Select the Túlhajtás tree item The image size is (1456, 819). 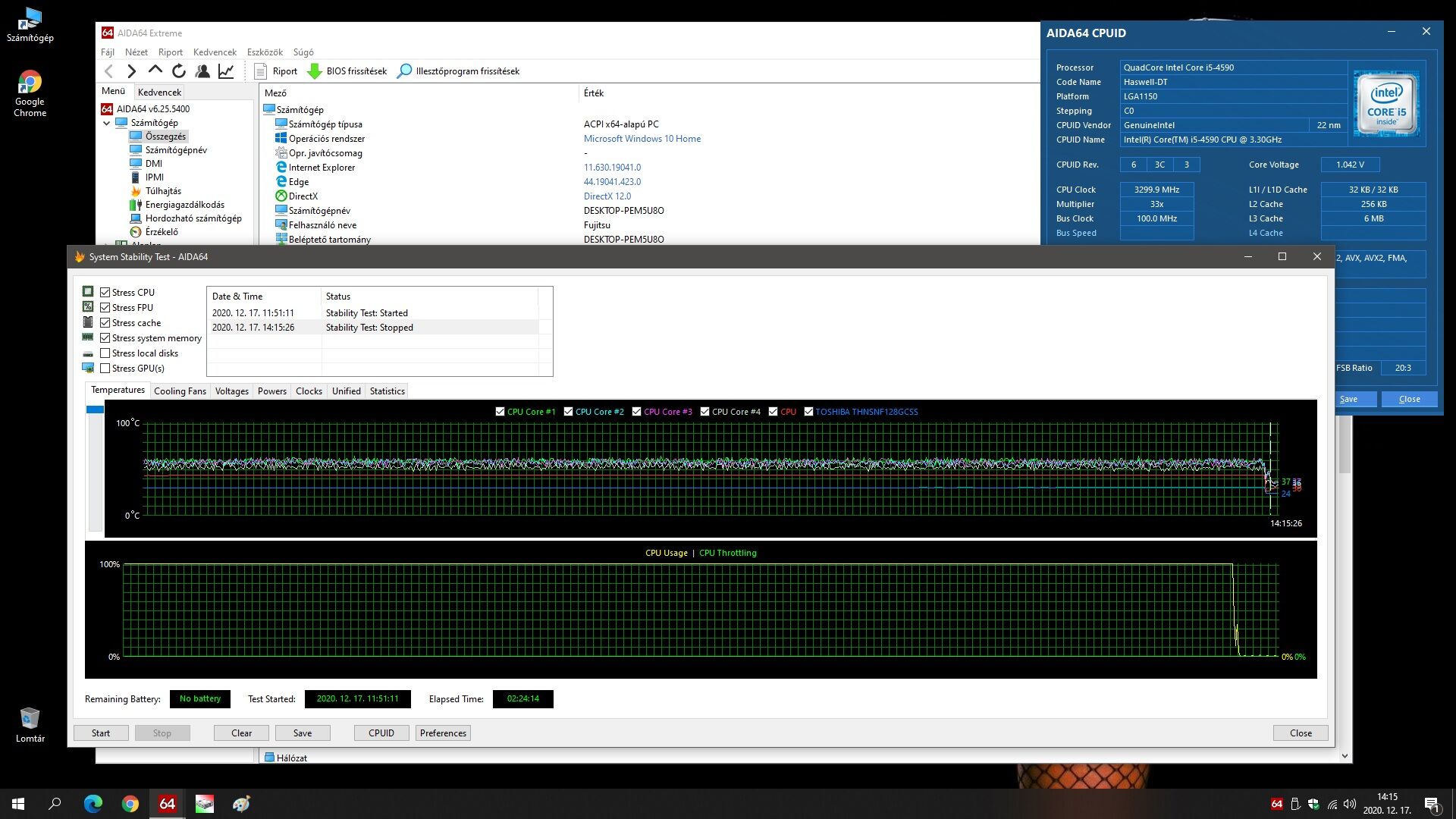(x=163, y=191)
